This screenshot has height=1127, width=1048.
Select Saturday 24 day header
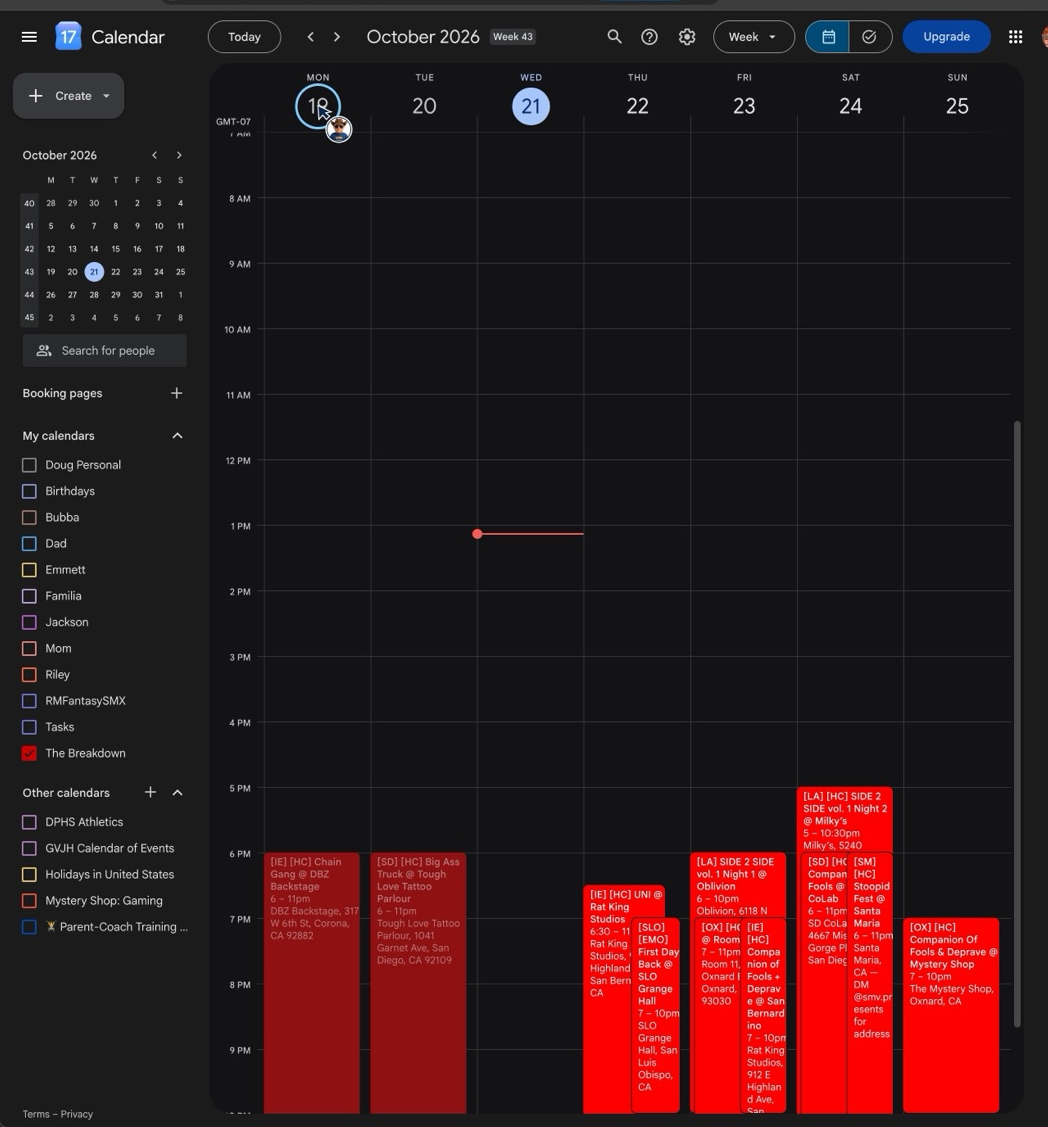(850, 106)
